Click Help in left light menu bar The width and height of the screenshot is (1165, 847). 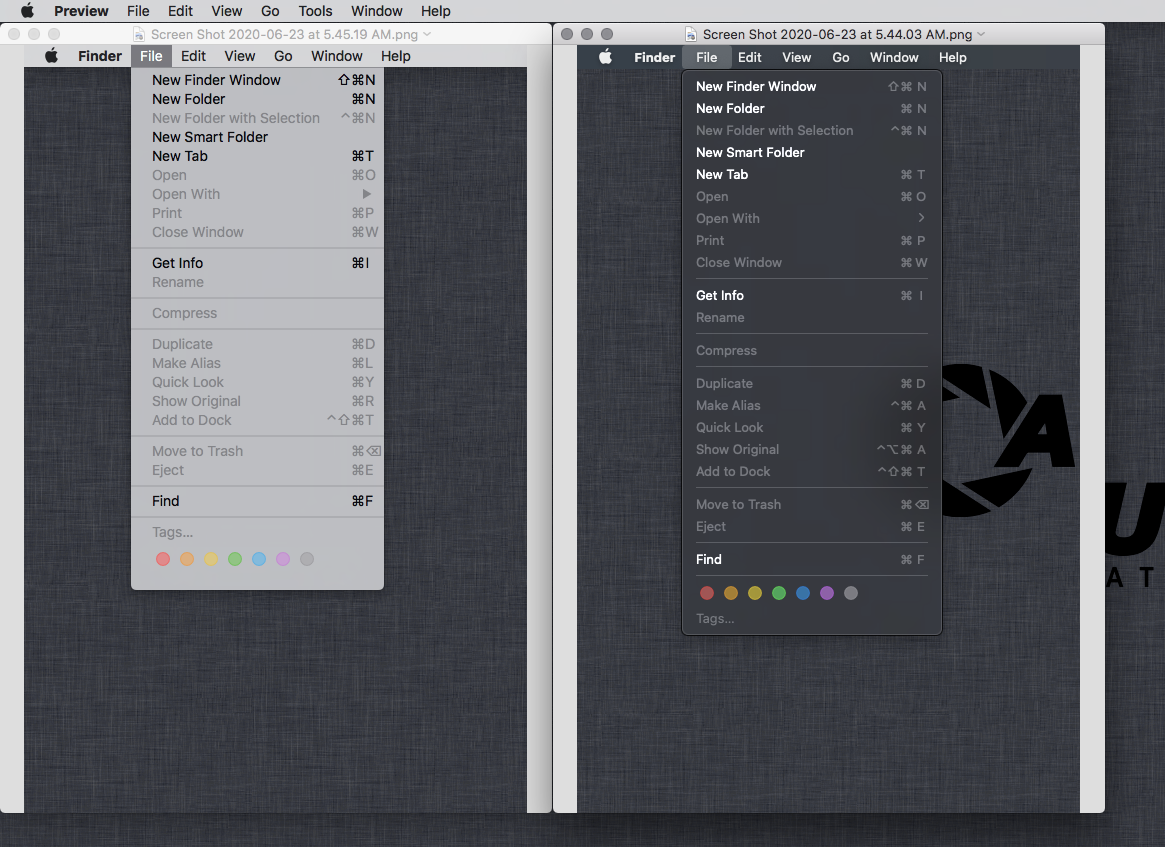pyautogui.click(x=395, y=56)
